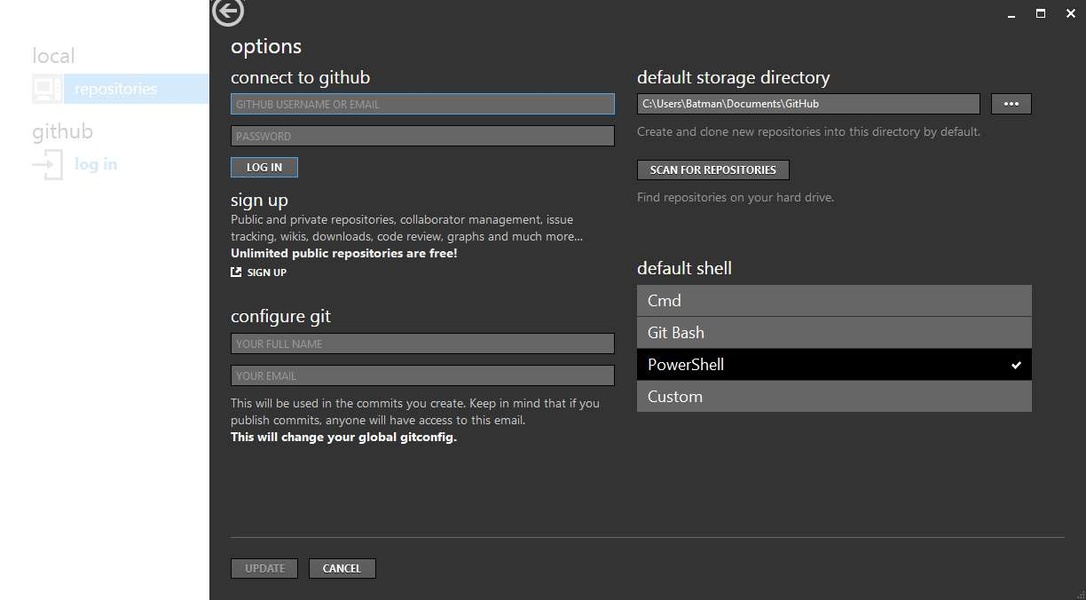Click into the PASSWORD field
Image resolution: width=1086 pixels, height=600 pixels.
tap(422, 136)
